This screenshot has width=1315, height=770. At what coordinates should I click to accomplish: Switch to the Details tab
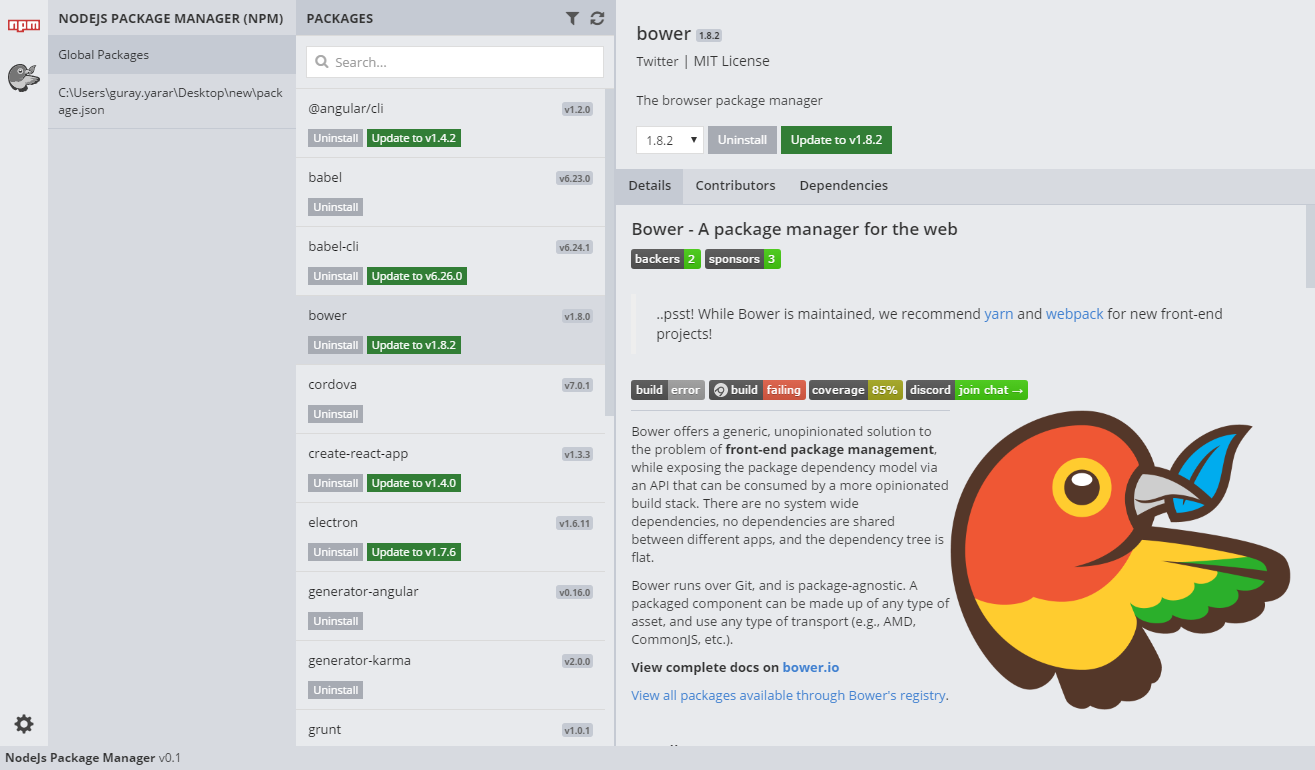[649, 186]
